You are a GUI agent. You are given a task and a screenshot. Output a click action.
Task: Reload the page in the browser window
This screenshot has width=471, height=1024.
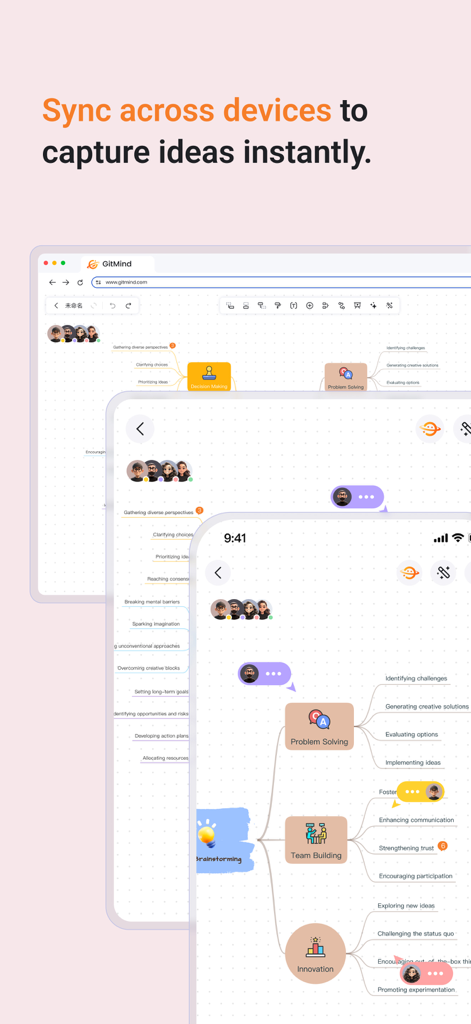click(x=80, y=282)
